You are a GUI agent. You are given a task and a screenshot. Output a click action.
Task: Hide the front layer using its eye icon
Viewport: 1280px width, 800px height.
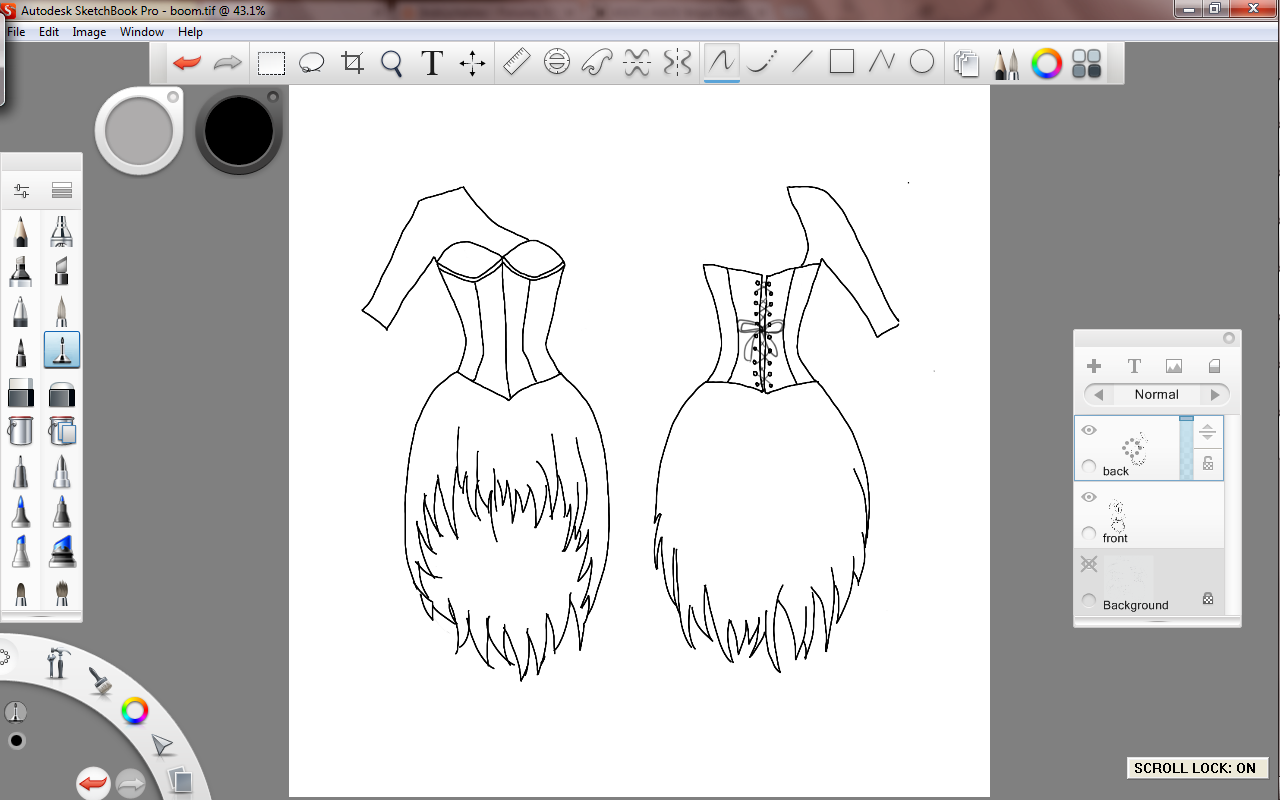1089,497
